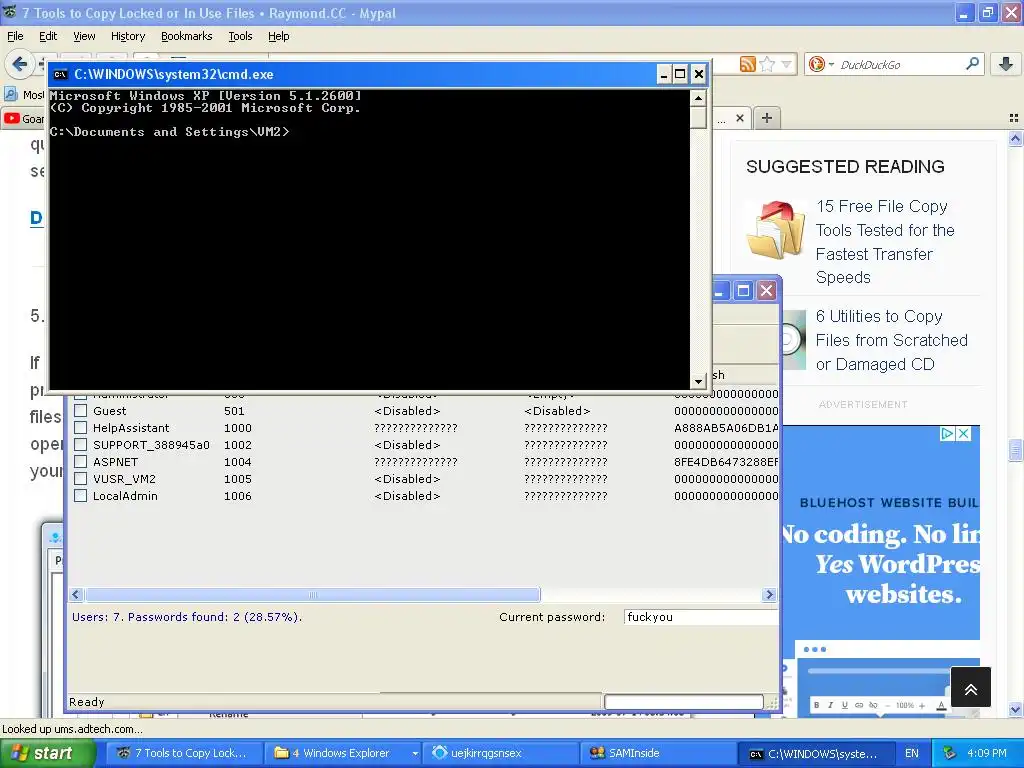Select the RID value 1004

(x=237, y=462)
